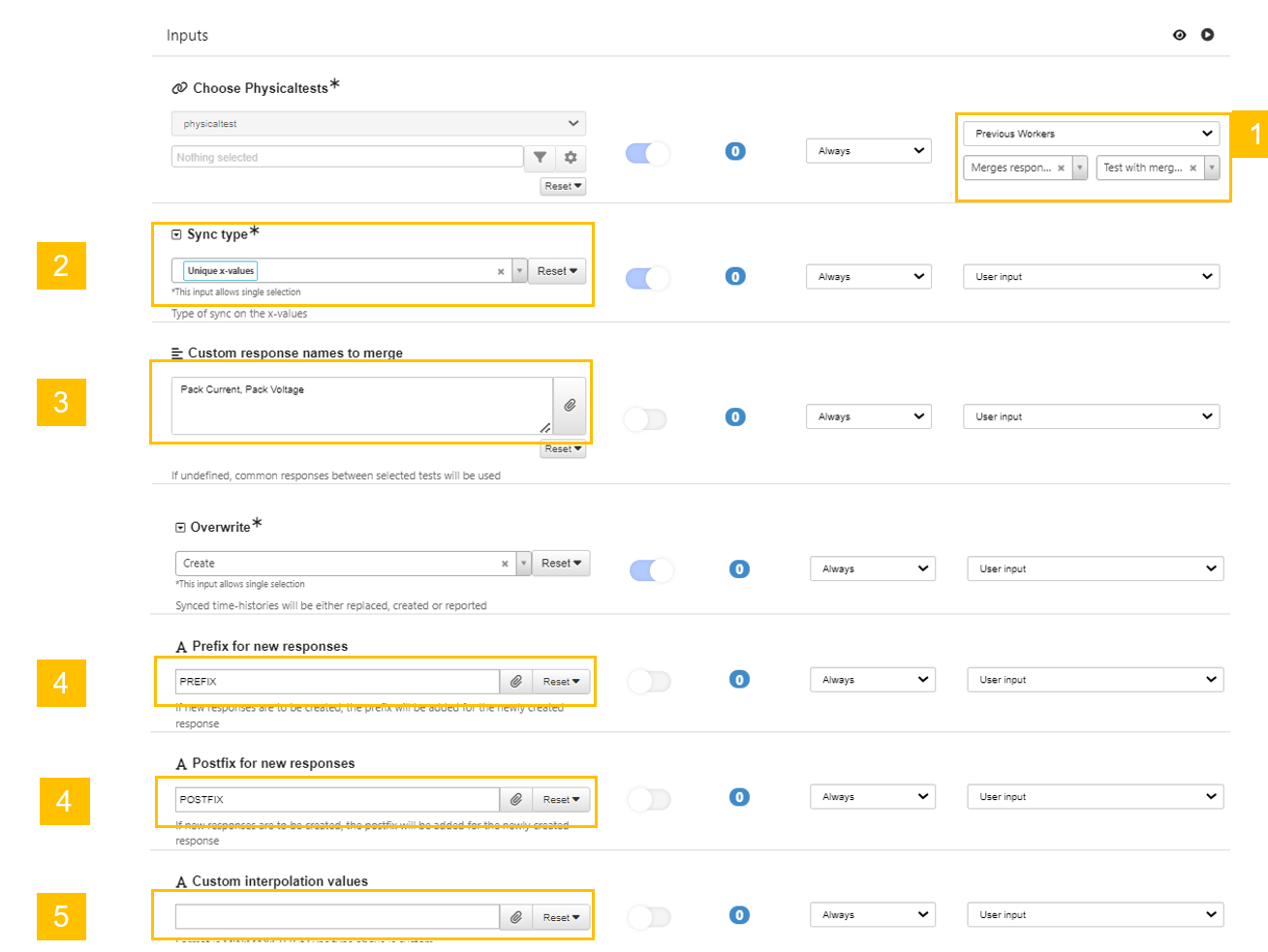Click the blue 0 badge for Sync type

click(735, 277)
